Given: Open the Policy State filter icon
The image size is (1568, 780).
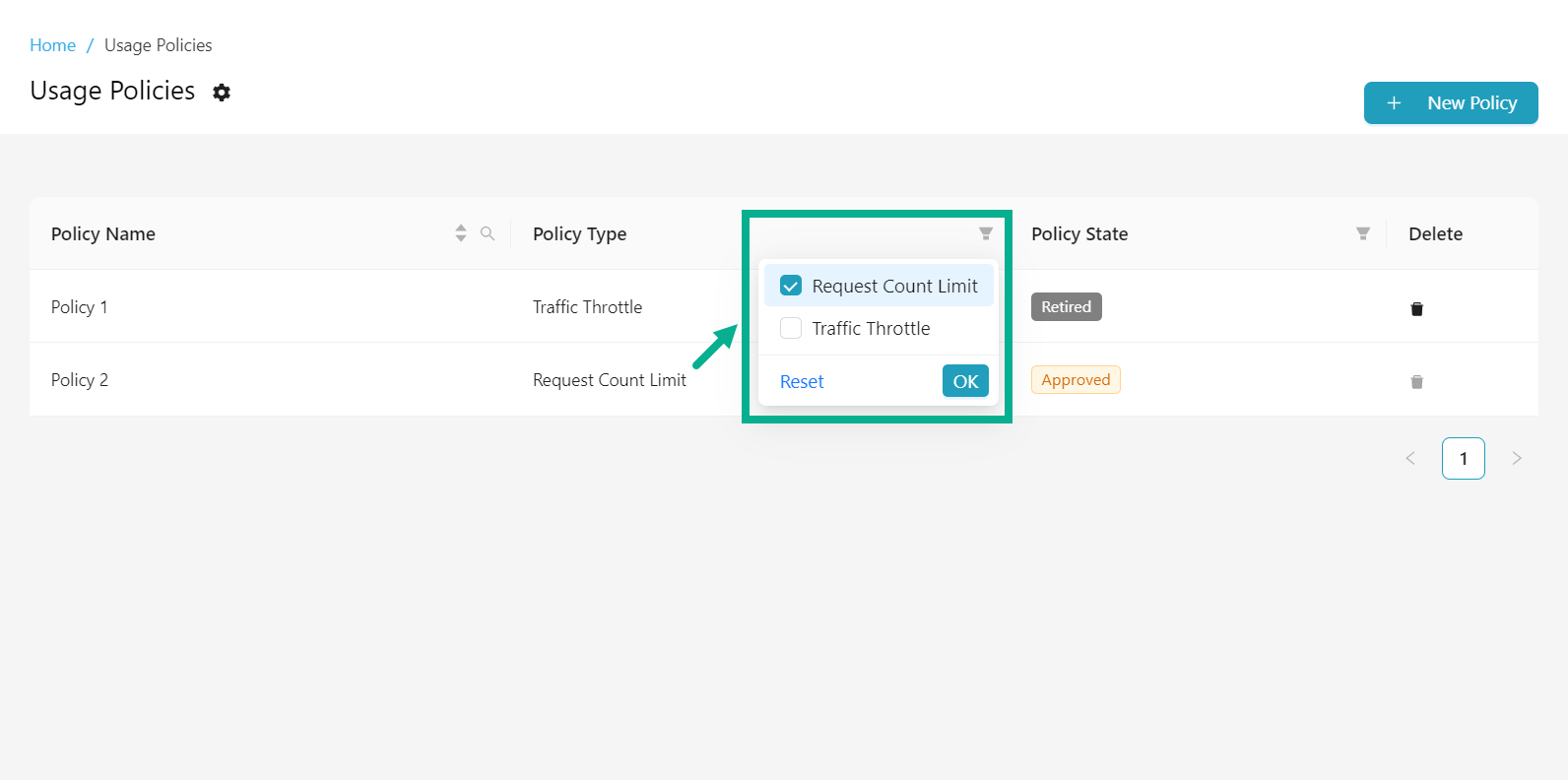Looking at the screenshot, I should click(1362, 233).
